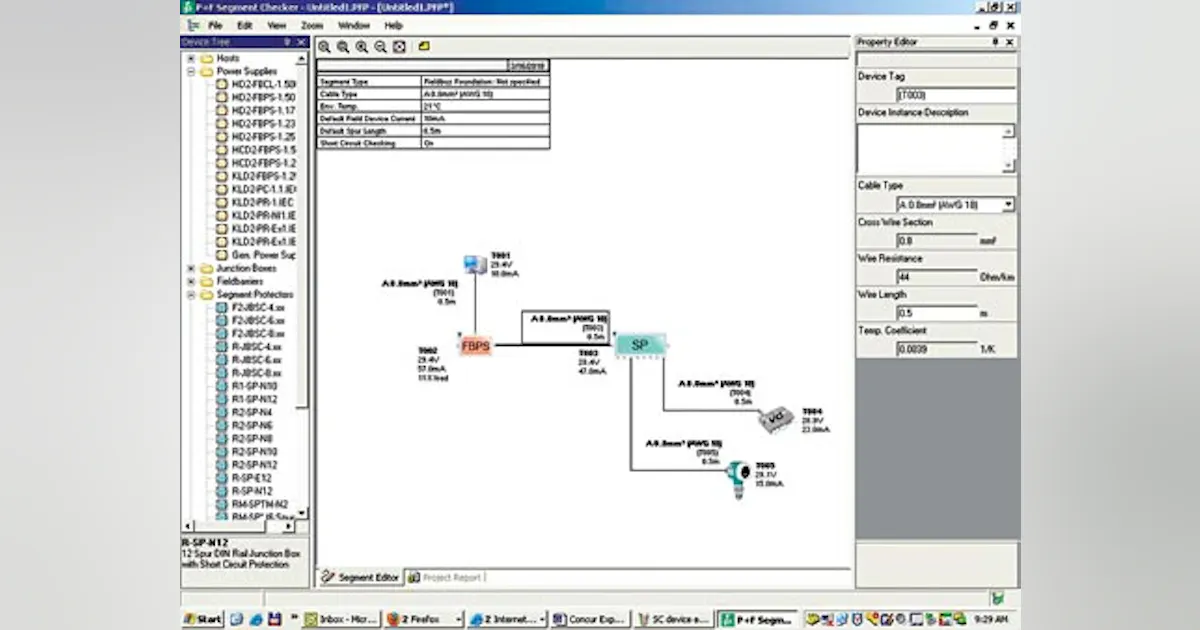Open the File menu
Screen dimensions: 1200x630
coord(215,25)
